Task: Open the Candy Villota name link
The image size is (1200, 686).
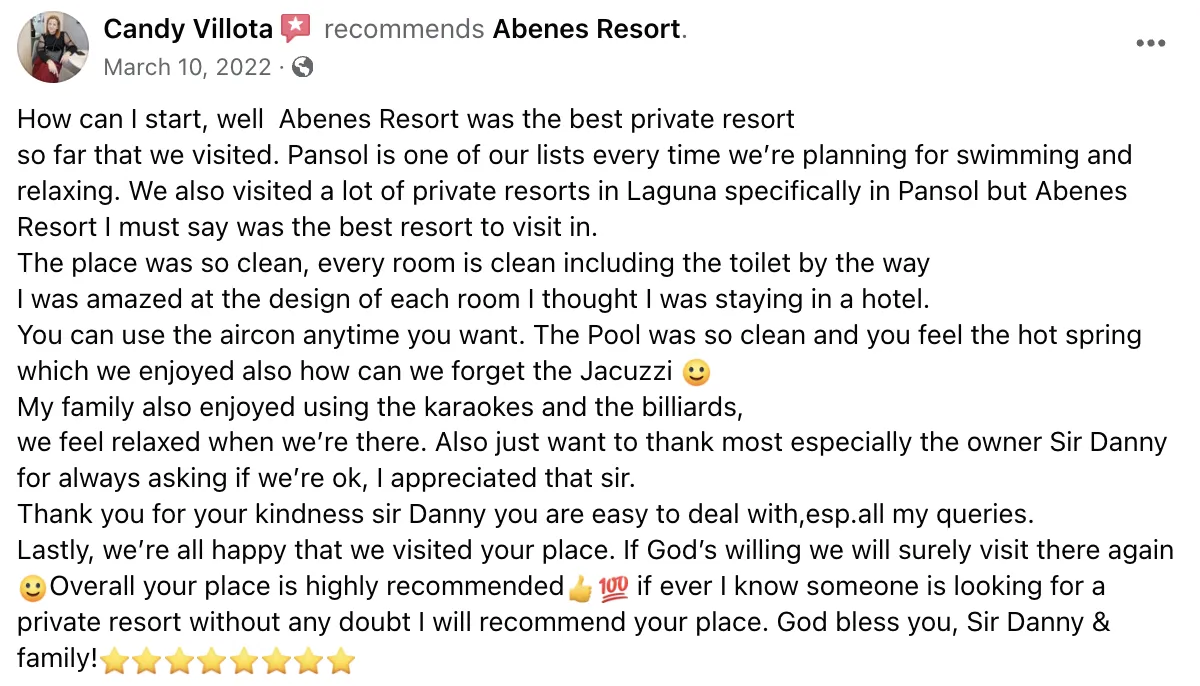Action: click(188, 29)
